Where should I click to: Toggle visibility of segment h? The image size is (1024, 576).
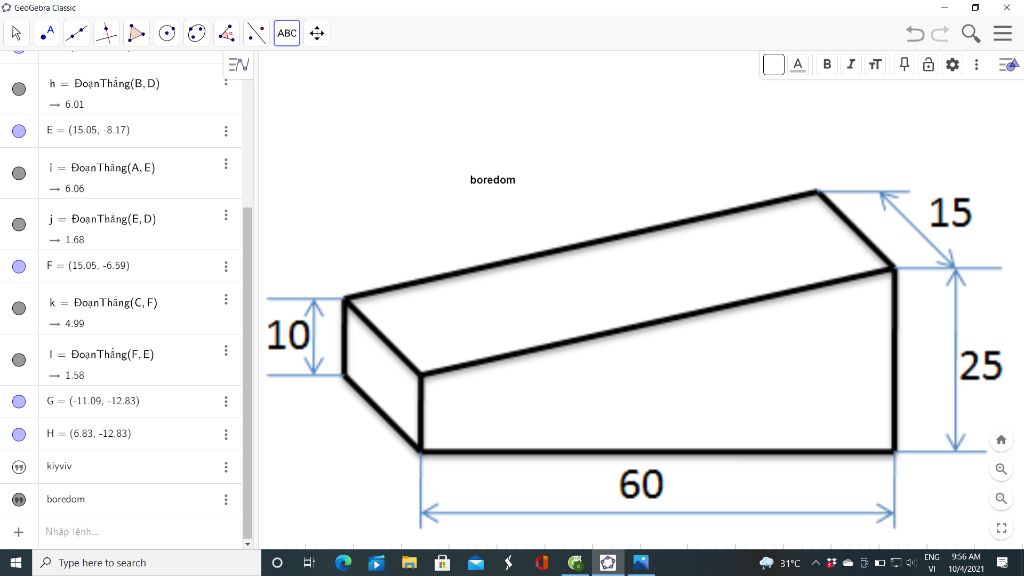pos(19,89)
